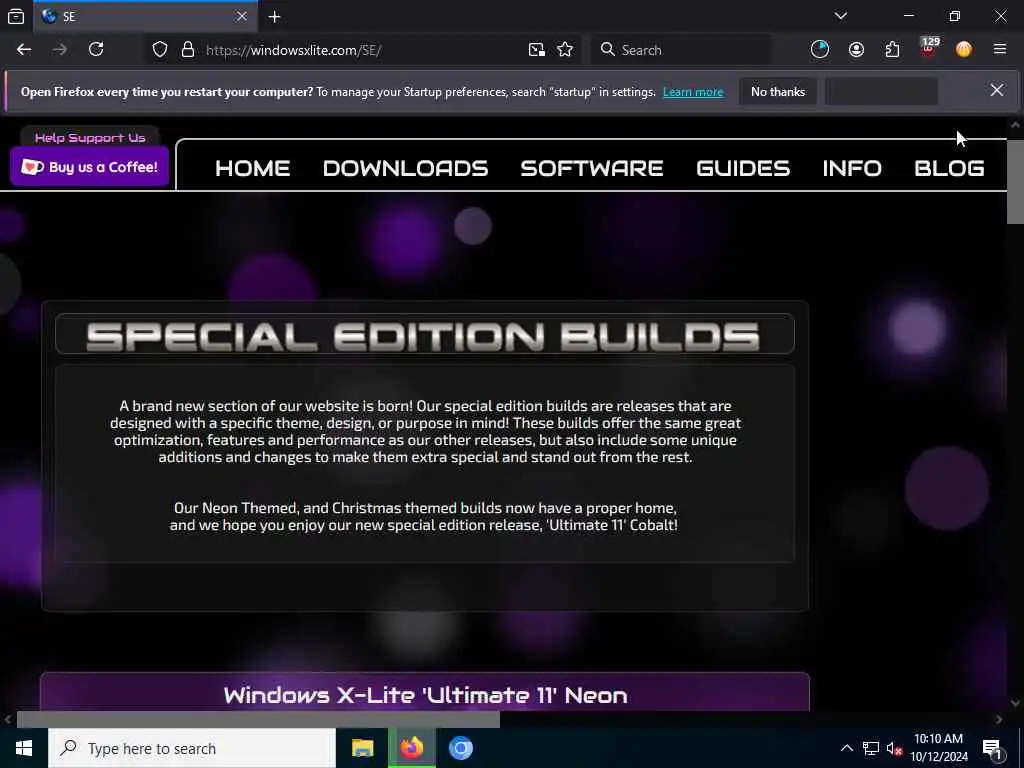Open the Chromium browser taskbar icon

click(460, 748)
